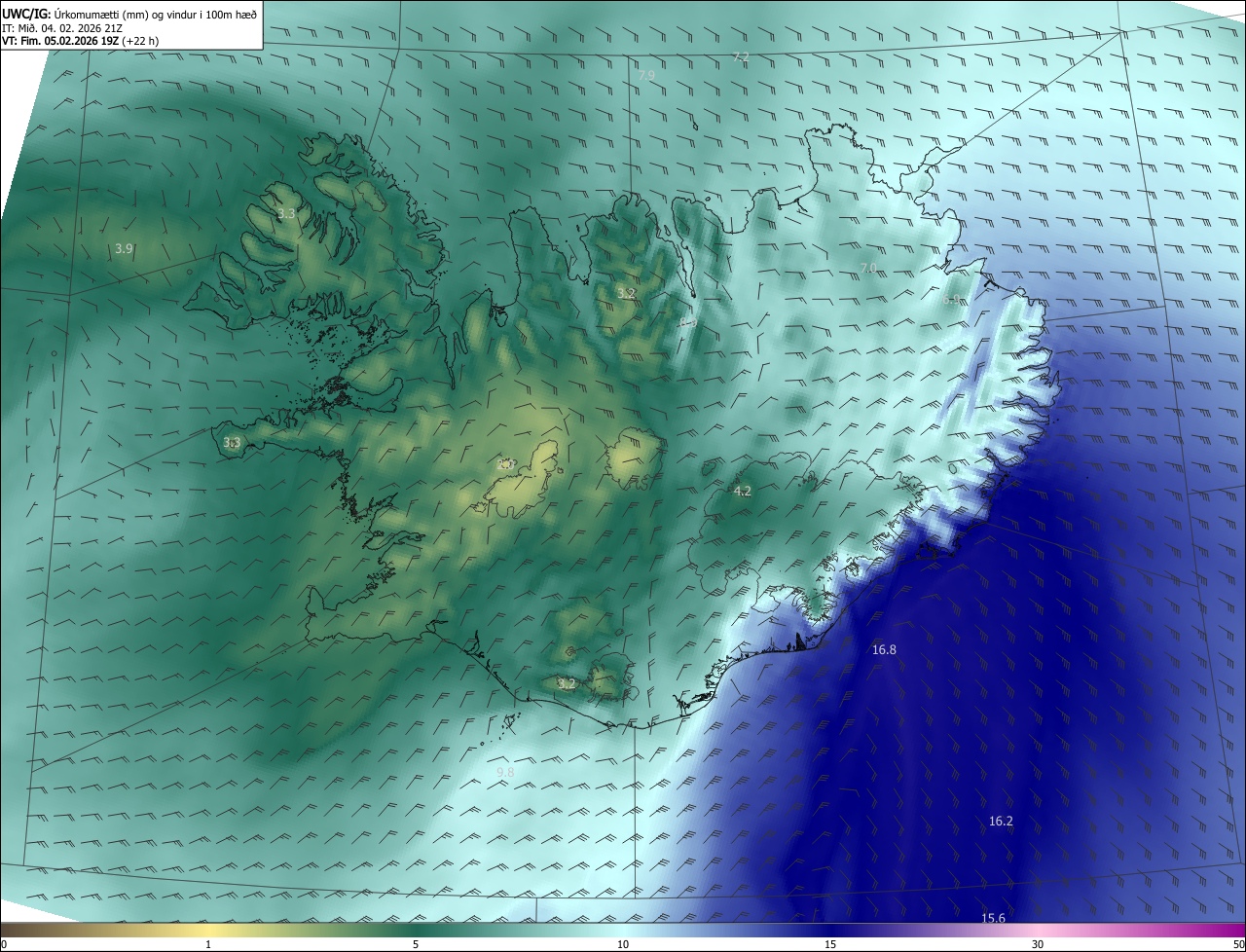1246x952 pixels.
Task: Click the 15 tick on the color scale
Action: point(830,945)
